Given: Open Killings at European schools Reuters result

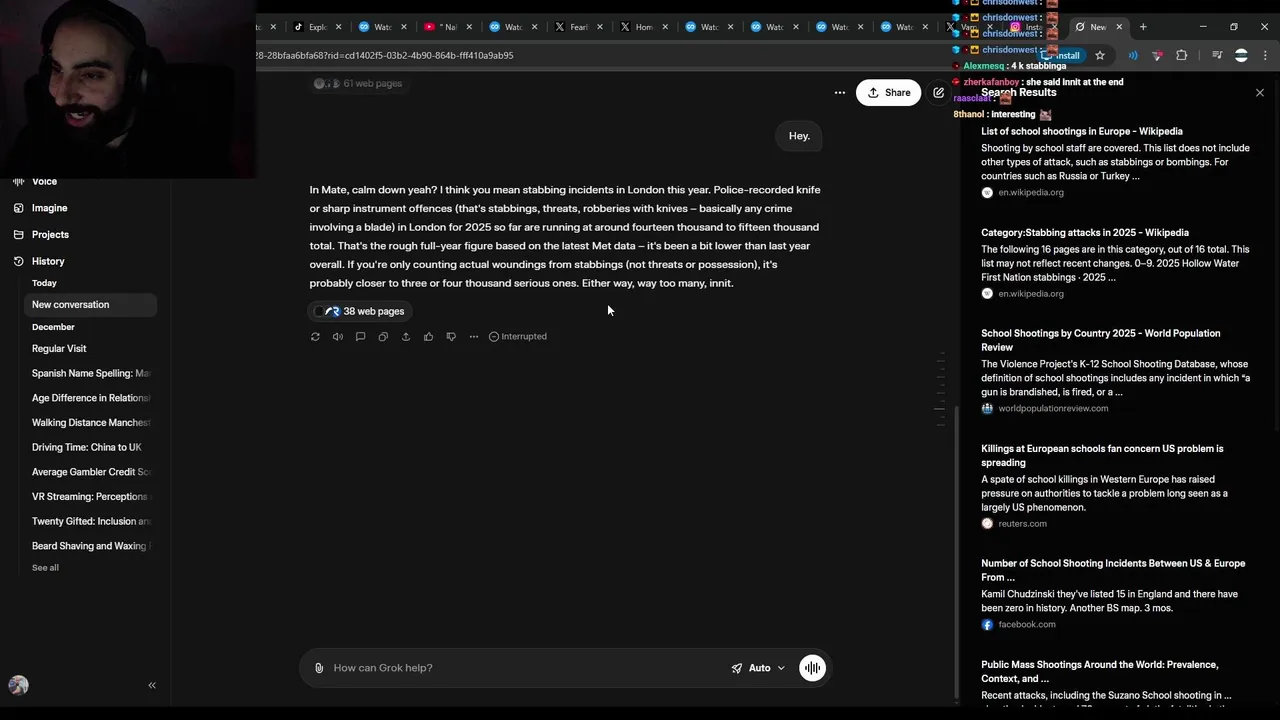Looking at the screenshot, I should [1102, 455].
